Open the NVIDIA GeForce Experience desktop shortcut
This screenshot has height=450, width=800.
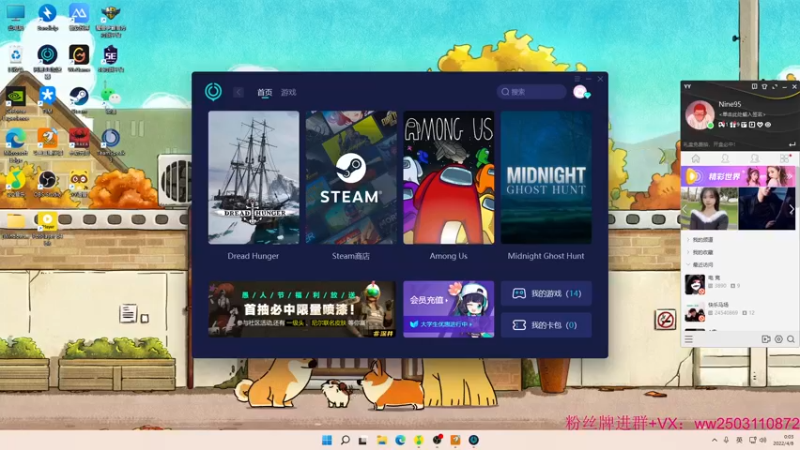(x=15, y=104)
